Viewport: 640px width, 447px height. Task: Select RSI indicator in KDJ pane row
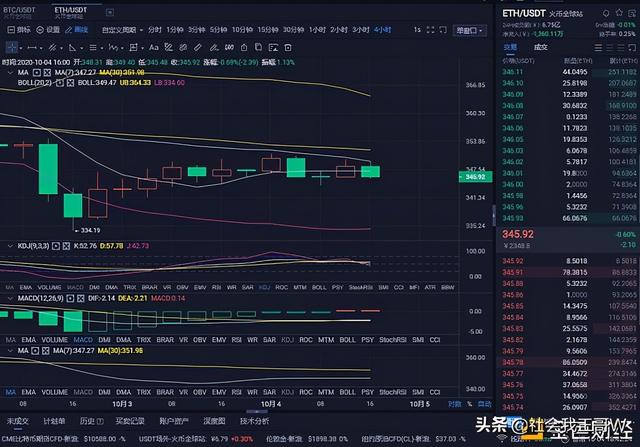(216, 287)
